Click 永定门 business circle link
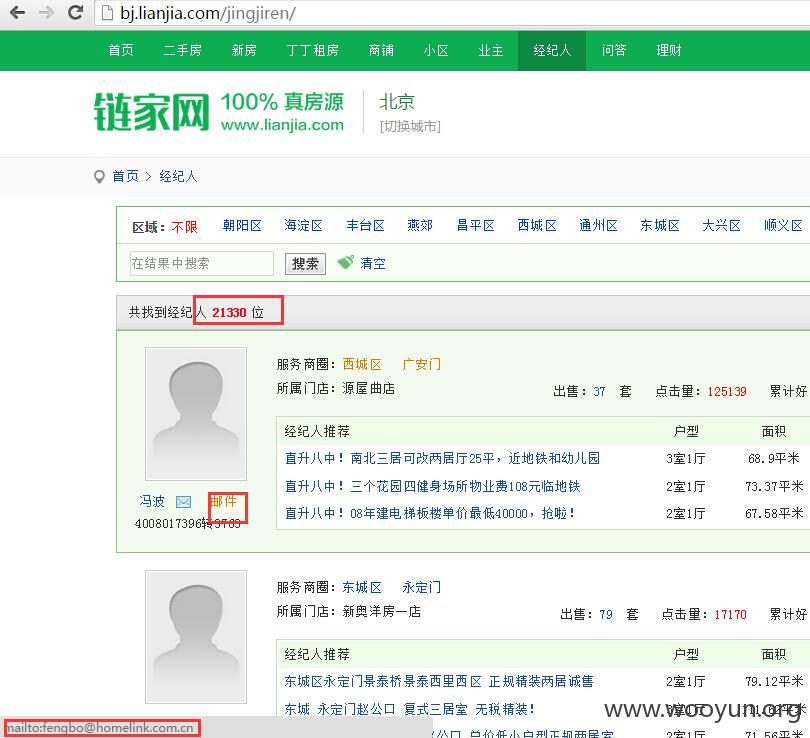The image size is (810, 738). 422,588
